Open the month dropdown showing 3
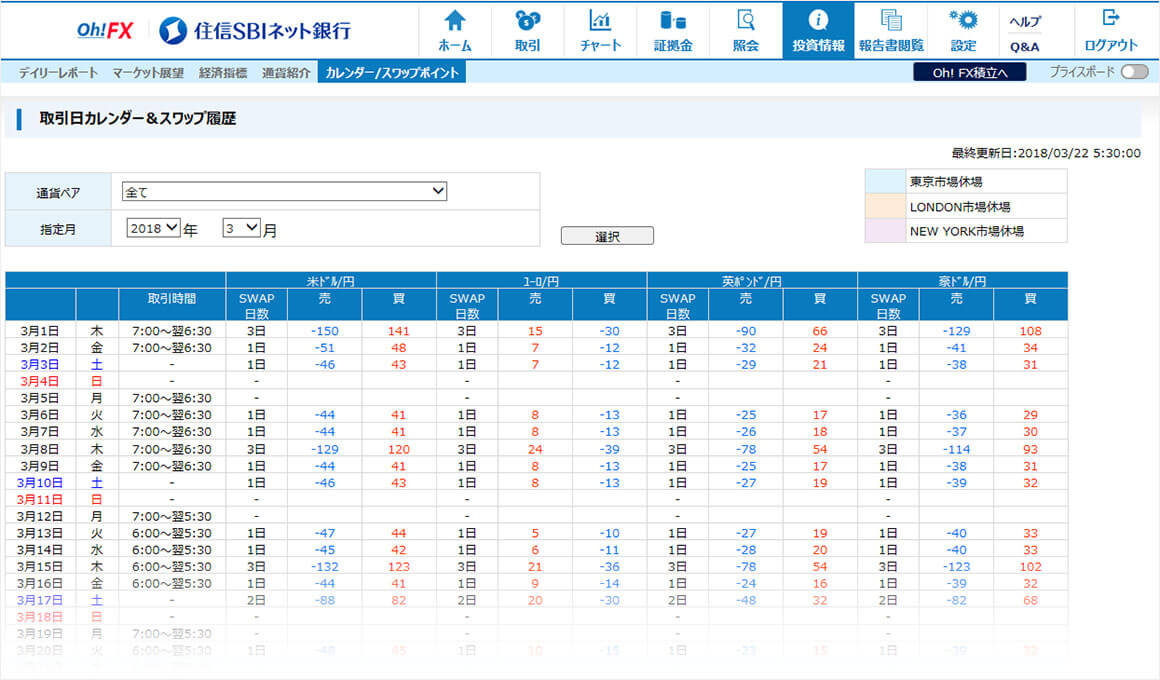 point(241,228)
